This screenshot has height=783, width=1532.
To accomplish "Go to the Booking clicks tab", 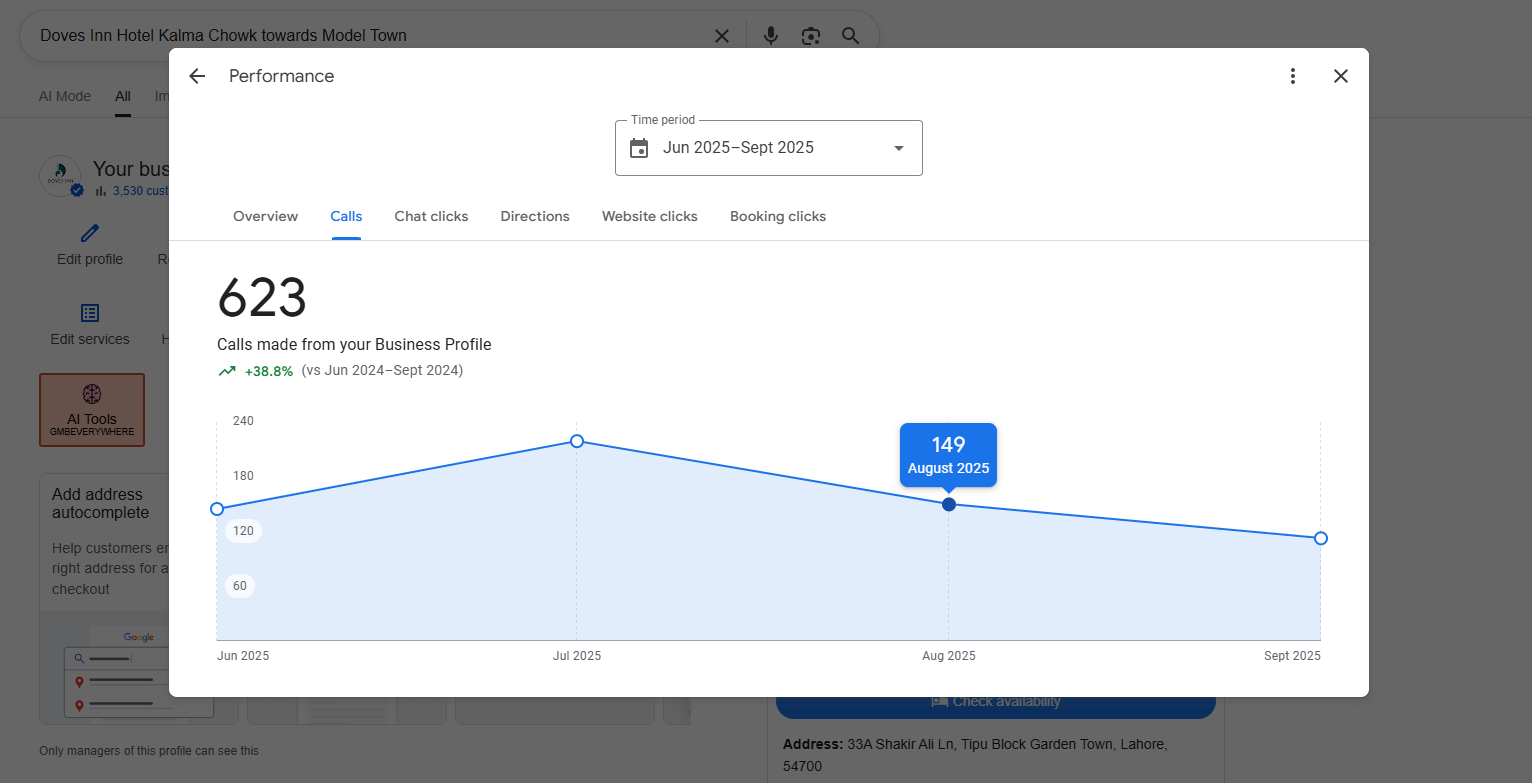I will (x=778, y=216).
